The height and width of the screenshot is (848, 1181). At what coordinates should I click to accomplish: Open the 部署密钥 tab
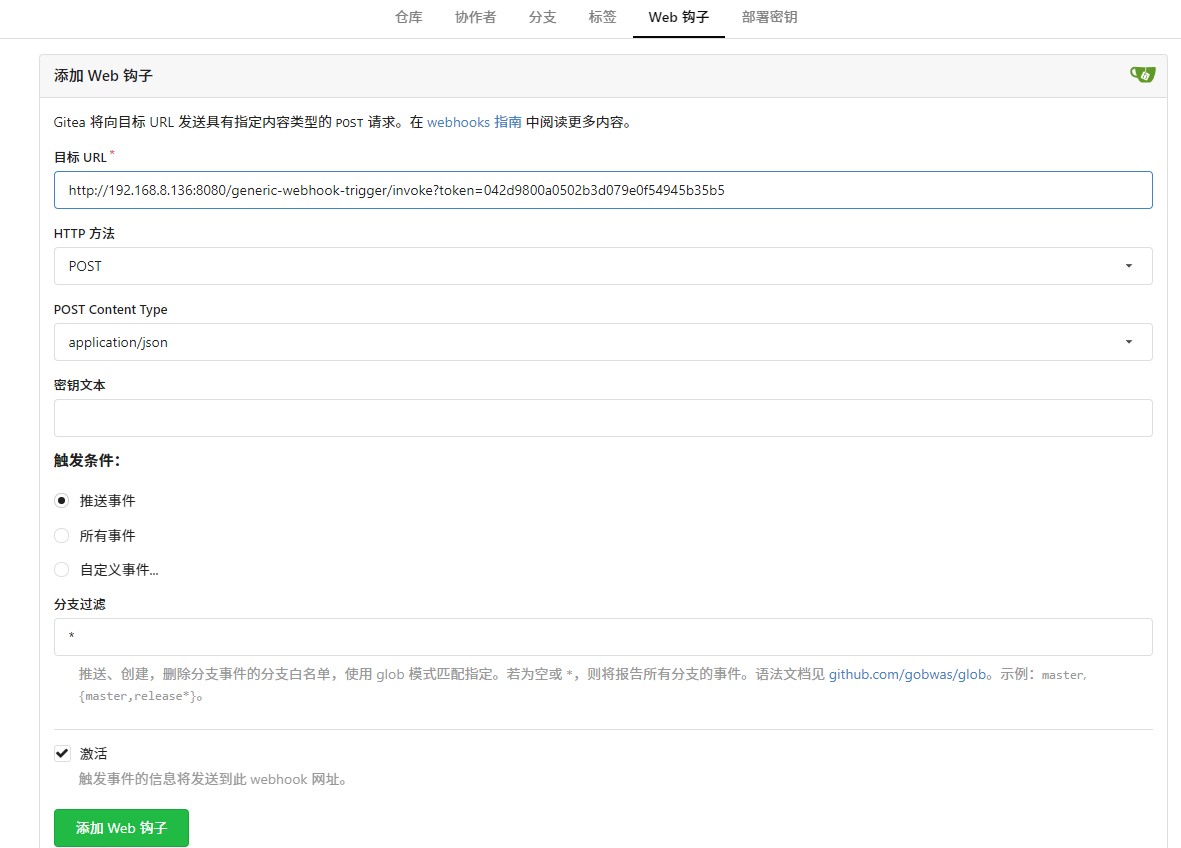(x=769, y=17)
